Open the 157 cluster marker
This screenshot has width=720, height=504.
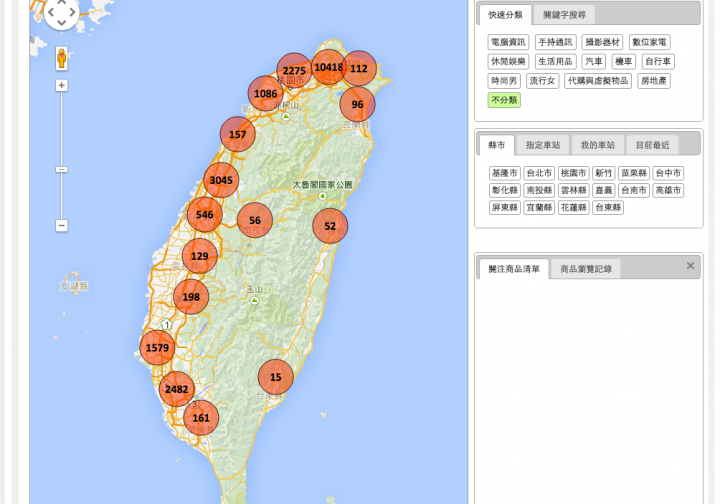coord(237,134)
